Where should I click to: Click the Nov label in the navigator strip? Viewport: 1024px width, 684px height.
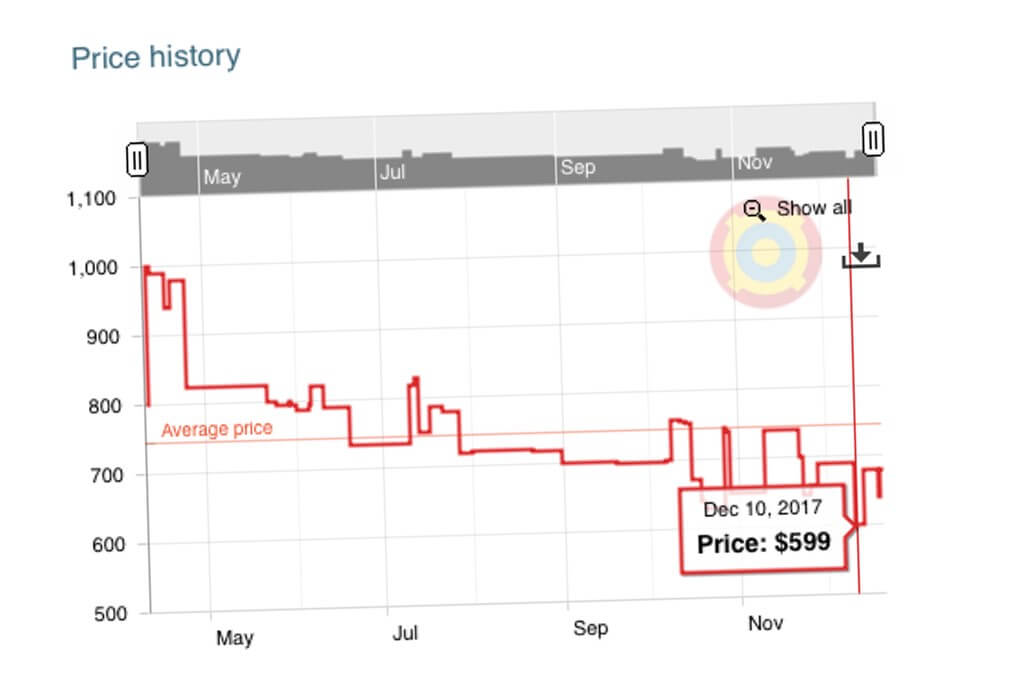pyautogui.click(x=757, y=162)
